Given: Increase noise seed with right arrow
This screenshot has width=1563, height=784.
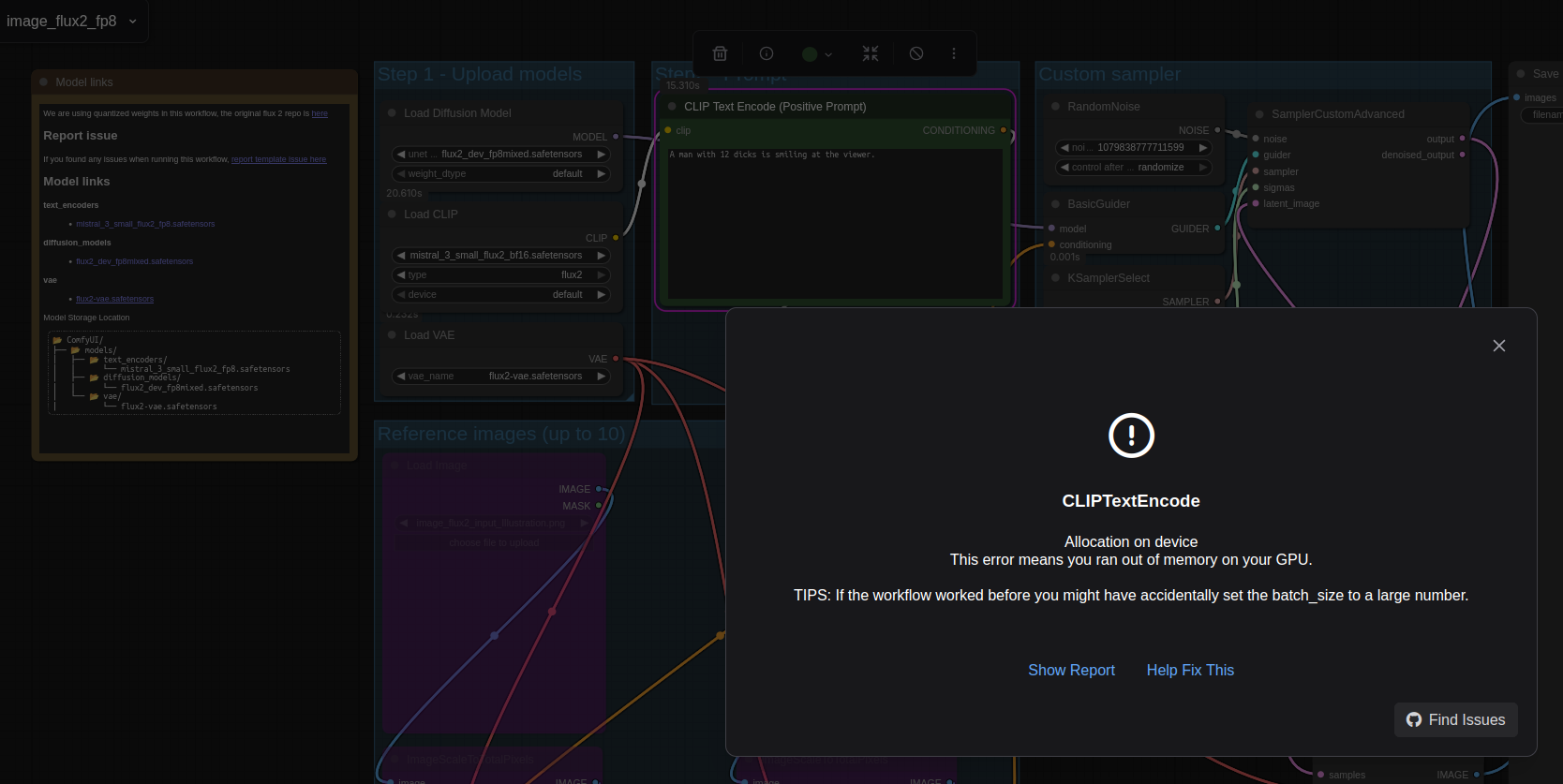Looking at the screenshot, I should [1203, 147].
